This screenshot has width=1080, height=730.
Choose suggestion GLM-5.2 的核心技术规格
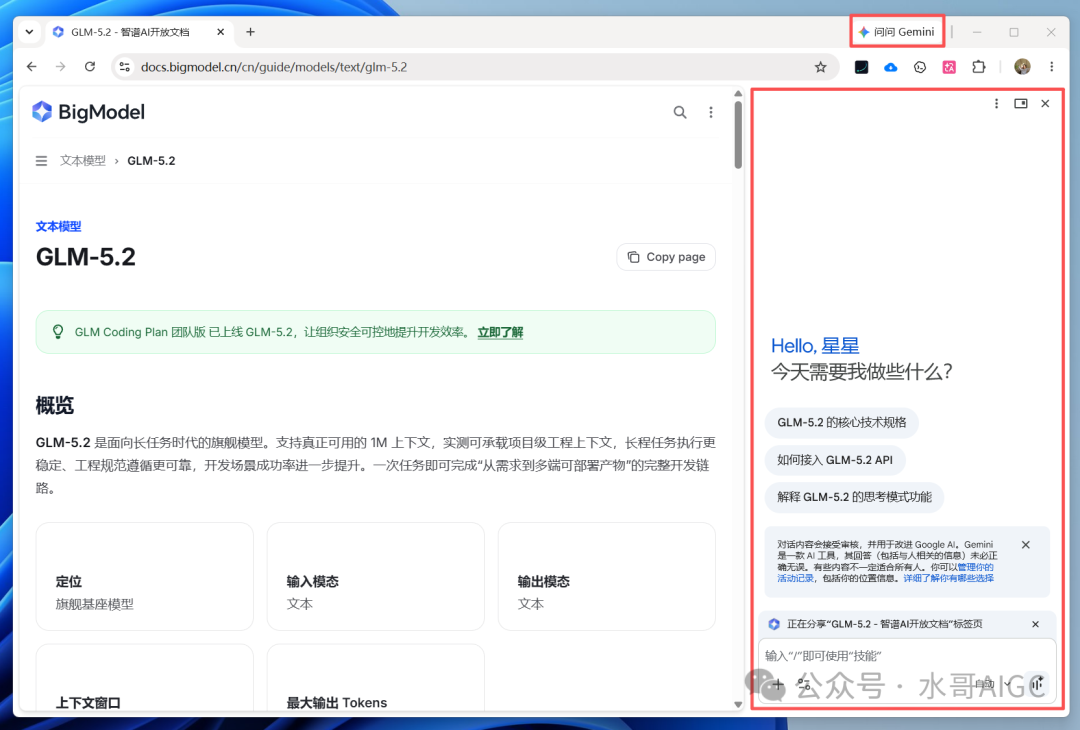coord(842,422)
